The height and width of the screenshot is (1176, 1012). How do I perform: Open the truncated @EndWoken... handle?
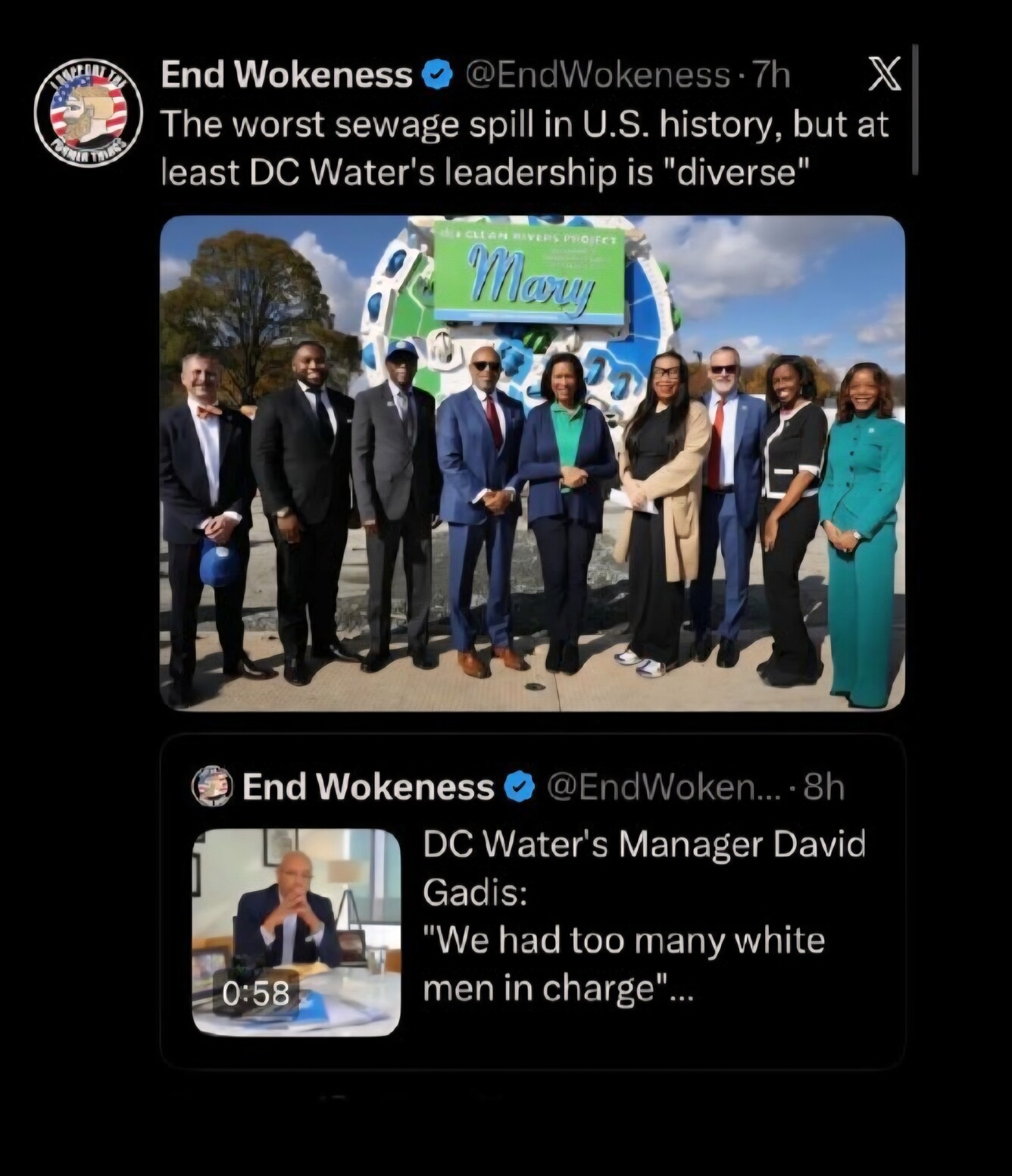click(663, 787)
